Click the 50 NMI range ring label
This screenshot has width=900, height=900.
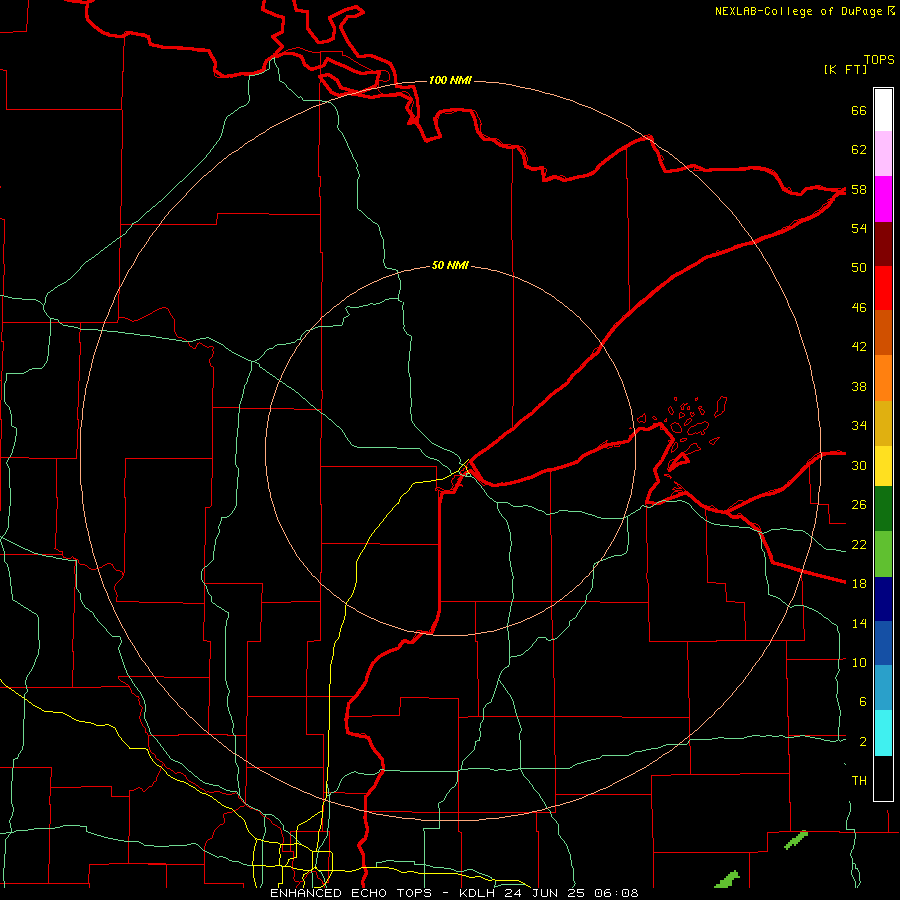point(450,265)
